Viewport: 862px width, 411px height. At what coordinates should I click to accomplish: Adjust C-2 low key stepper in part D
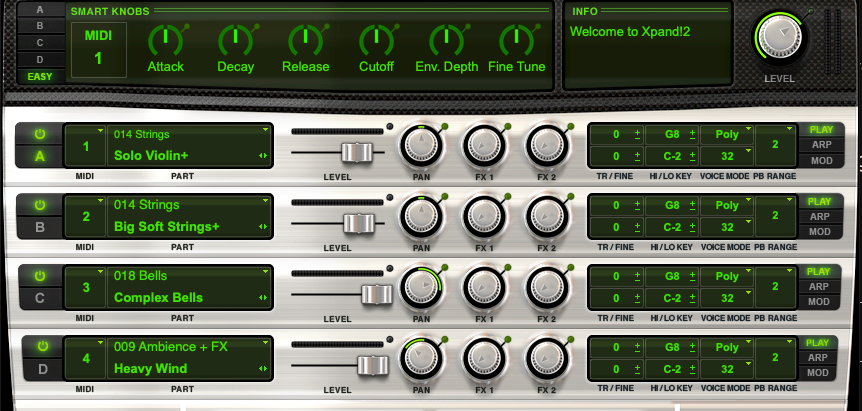692,369
